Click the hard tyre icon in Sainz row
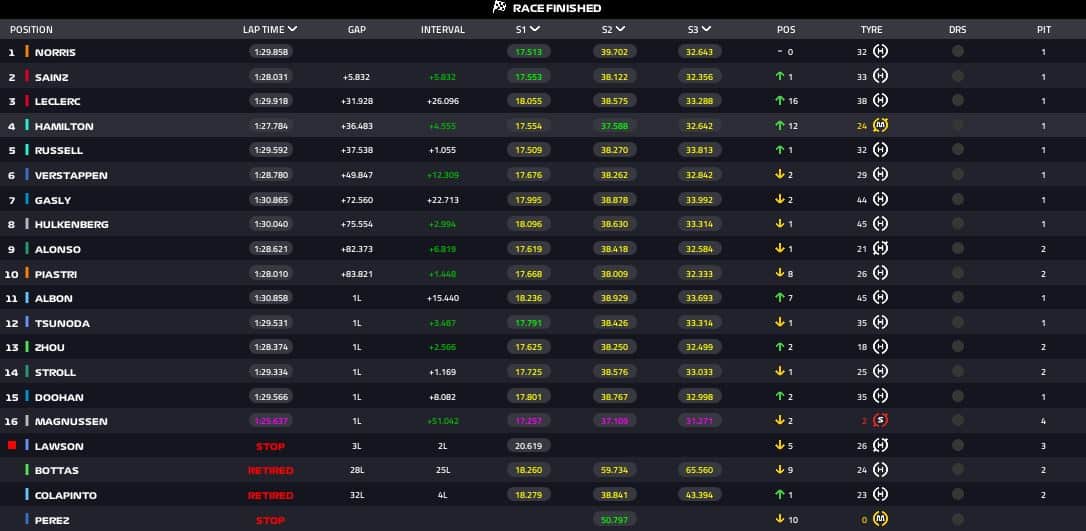 [880, 76]
